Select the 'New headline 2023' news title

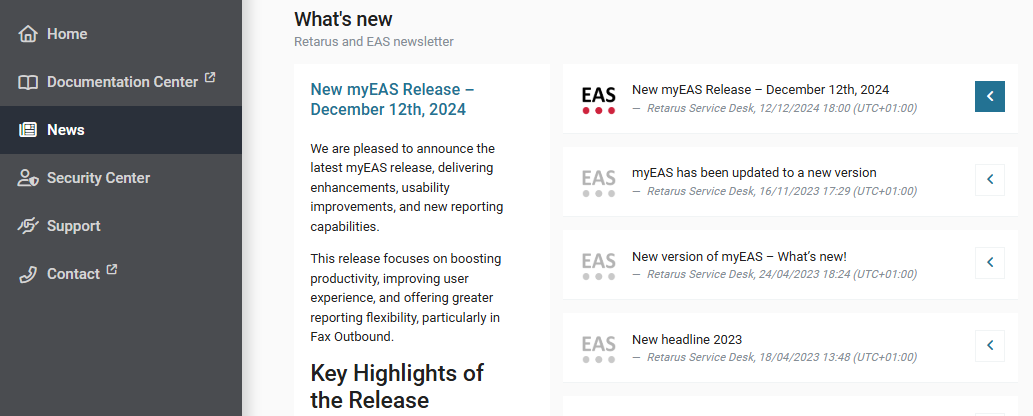(687, 339)
